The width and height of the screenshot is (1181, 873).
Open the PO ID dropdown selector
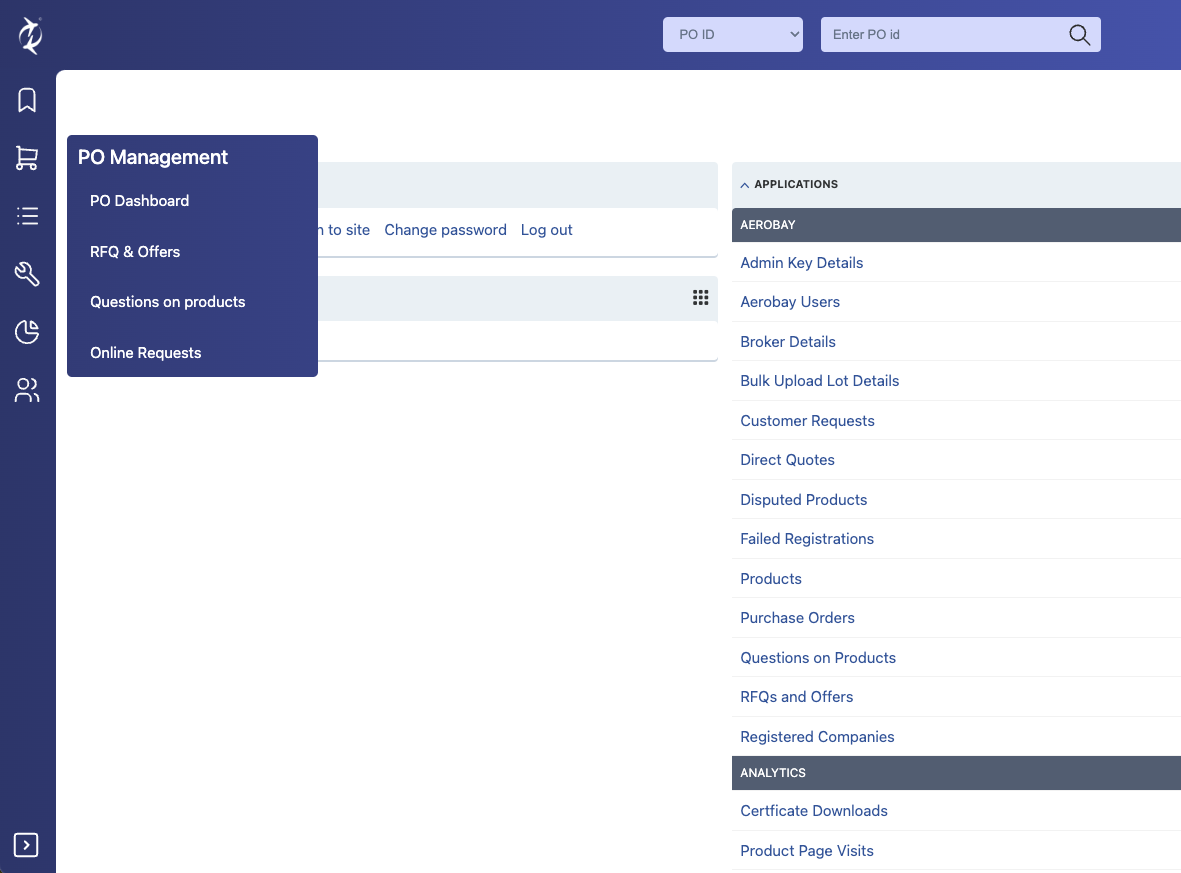(732, 34)
